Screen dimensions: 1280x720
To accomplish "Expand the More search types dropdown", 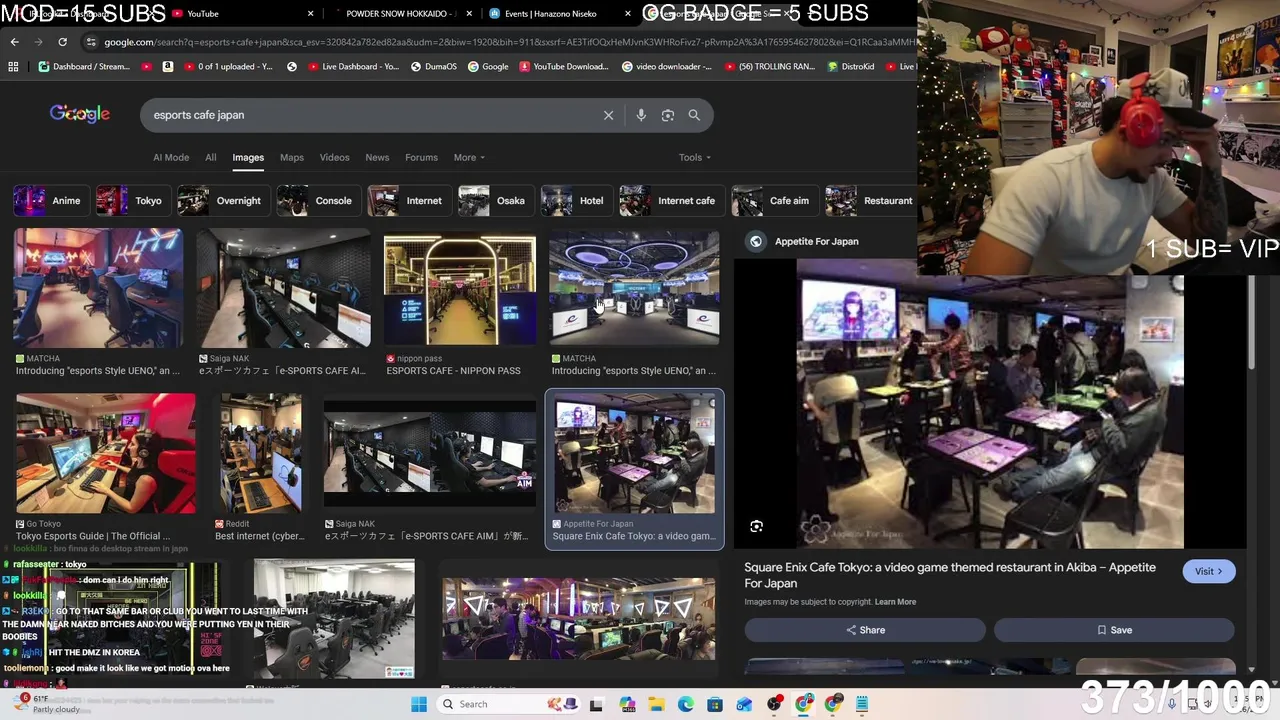I will [x=469, y=157].
